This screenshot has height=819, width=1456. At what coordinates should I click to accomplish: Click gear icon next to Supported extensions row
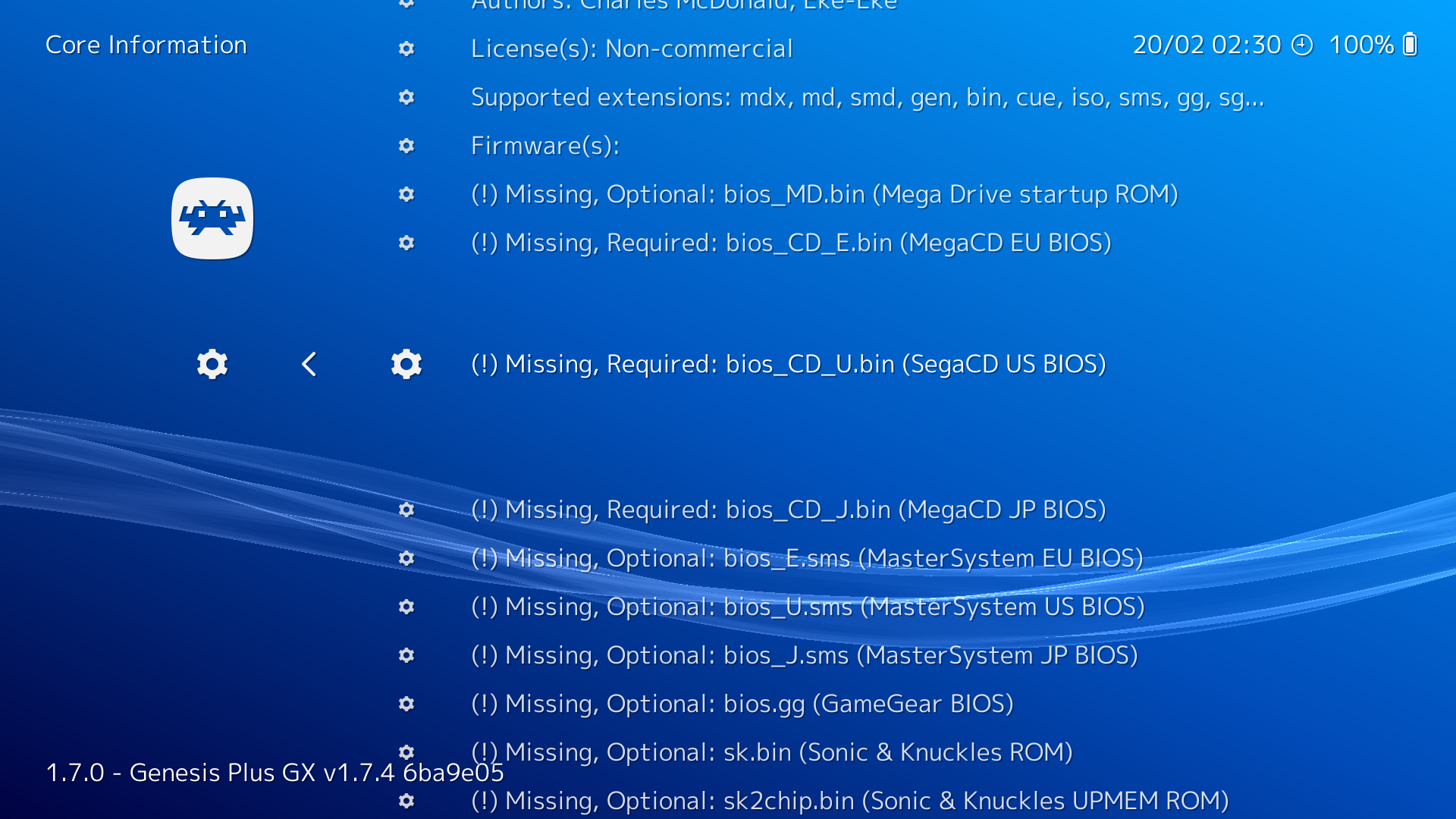406,97
